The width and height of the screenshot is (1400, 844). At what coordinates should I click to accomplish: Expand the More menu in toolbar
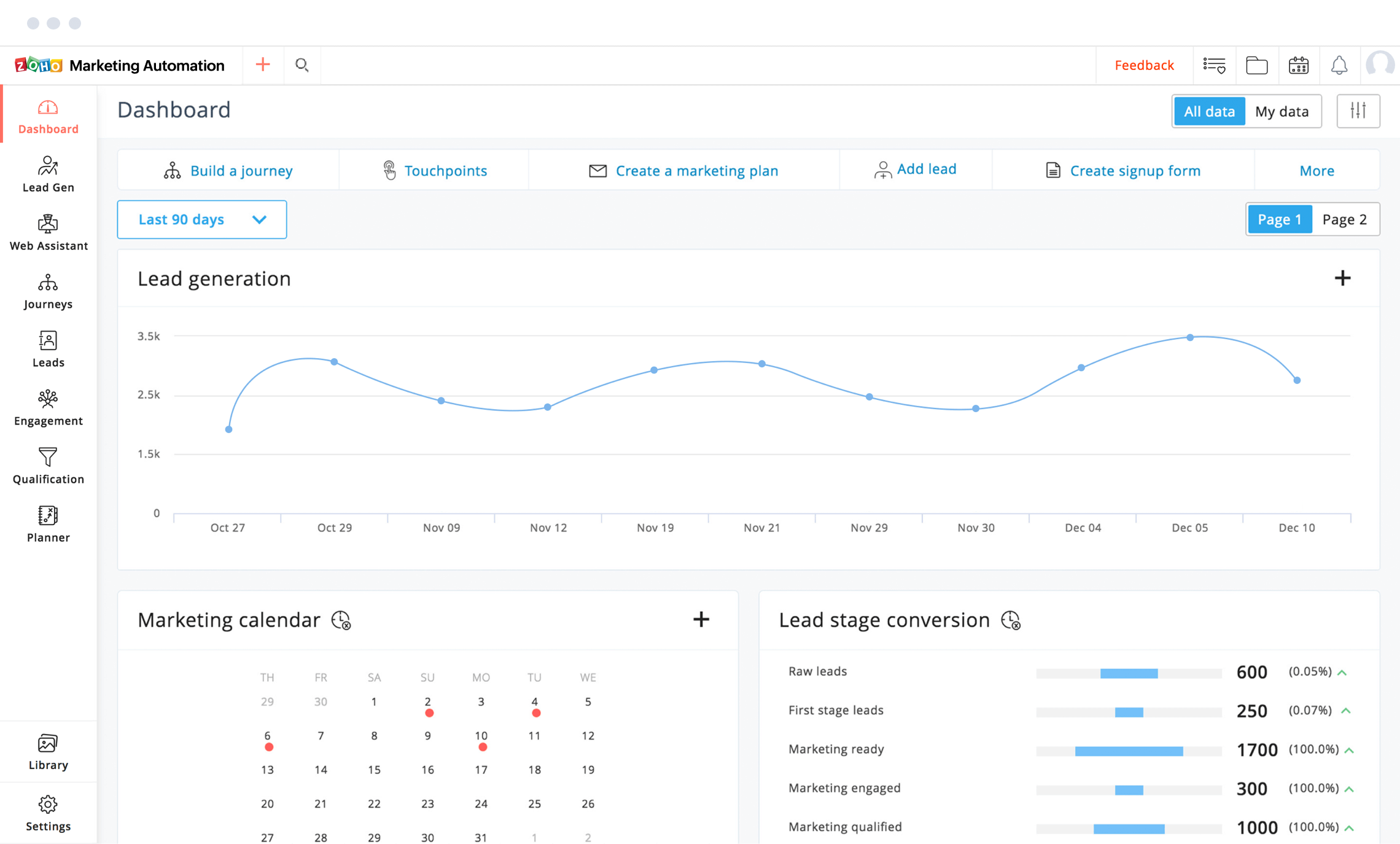(x=1317, y=170)
